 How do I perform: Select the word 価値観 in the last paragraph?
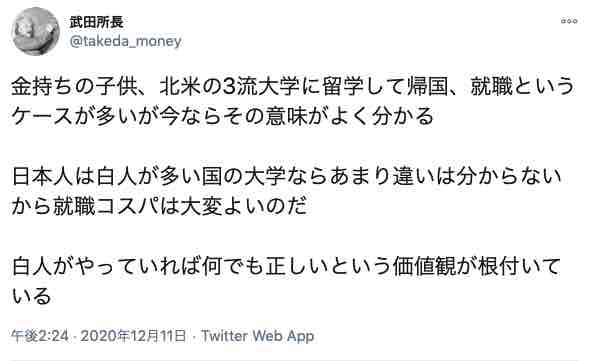pyautogui.click(x=424, y=267)
